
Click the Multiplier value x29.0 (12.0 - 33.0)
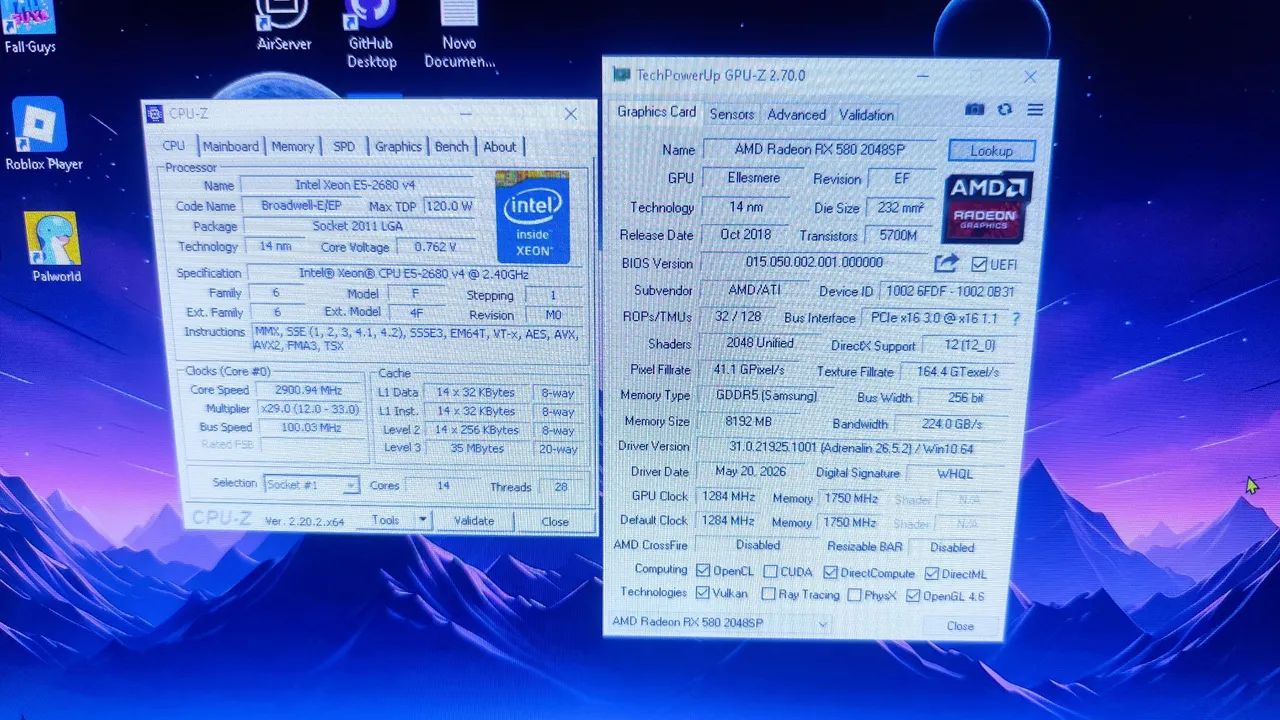pos(312,409)
